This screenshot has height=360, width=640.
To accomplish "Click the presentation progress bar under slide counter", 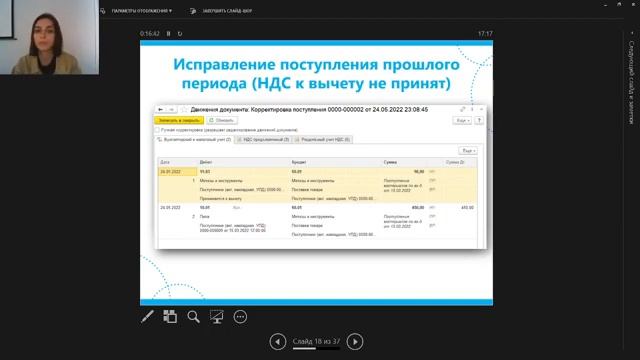I will point(316,349).
